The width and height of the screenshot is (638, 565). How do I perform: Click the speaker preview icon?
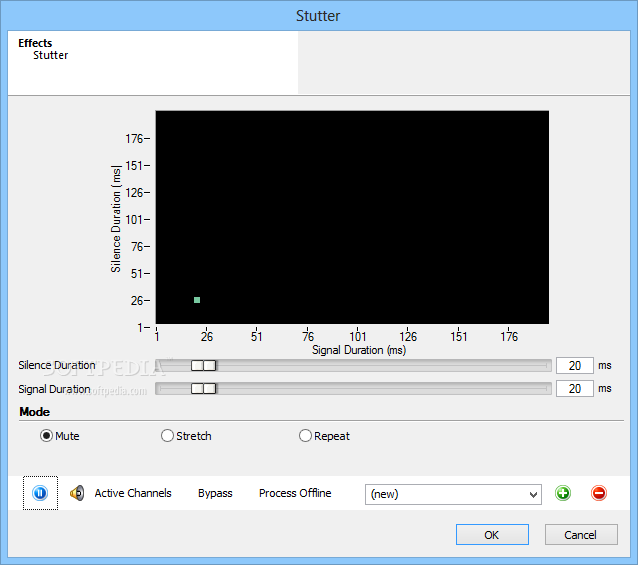[77, 493]
